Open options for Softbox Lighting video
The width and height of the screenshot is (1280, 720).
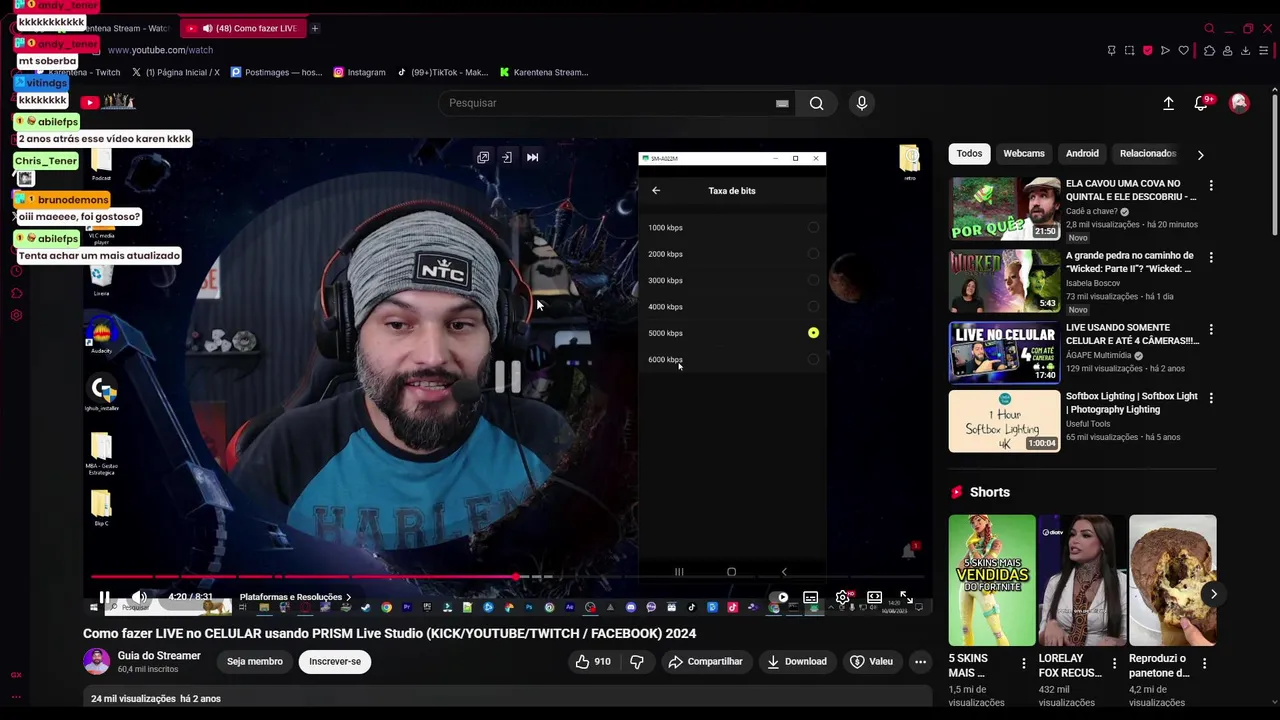(1211, 399)
